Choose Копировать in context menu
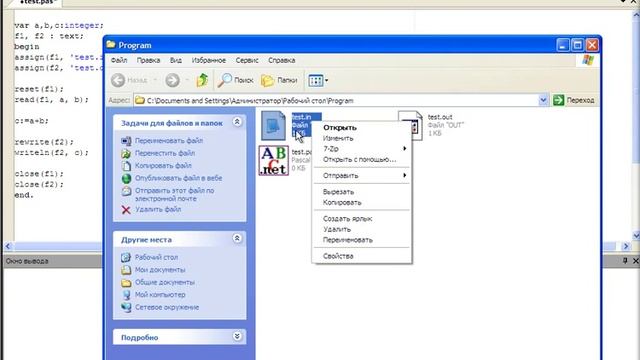 tap(362, 202)
